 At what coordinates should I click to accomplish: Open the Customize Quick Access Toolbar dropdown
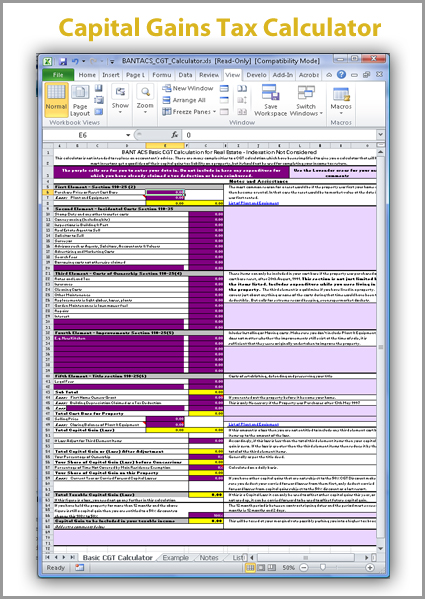tap(112, 62)
